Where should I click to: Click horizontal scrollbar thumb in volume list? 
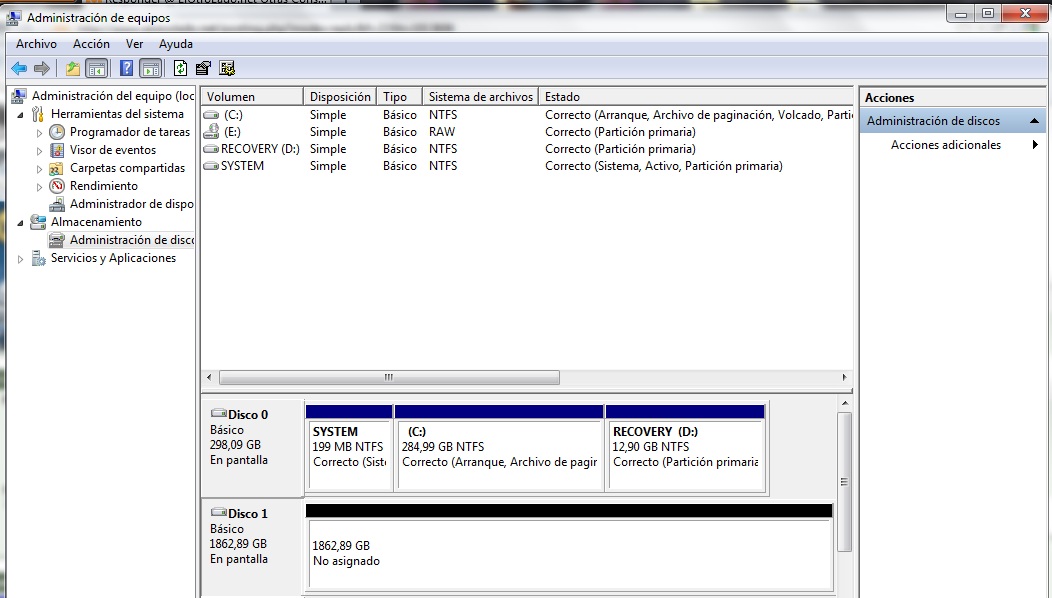coord(389,377)
